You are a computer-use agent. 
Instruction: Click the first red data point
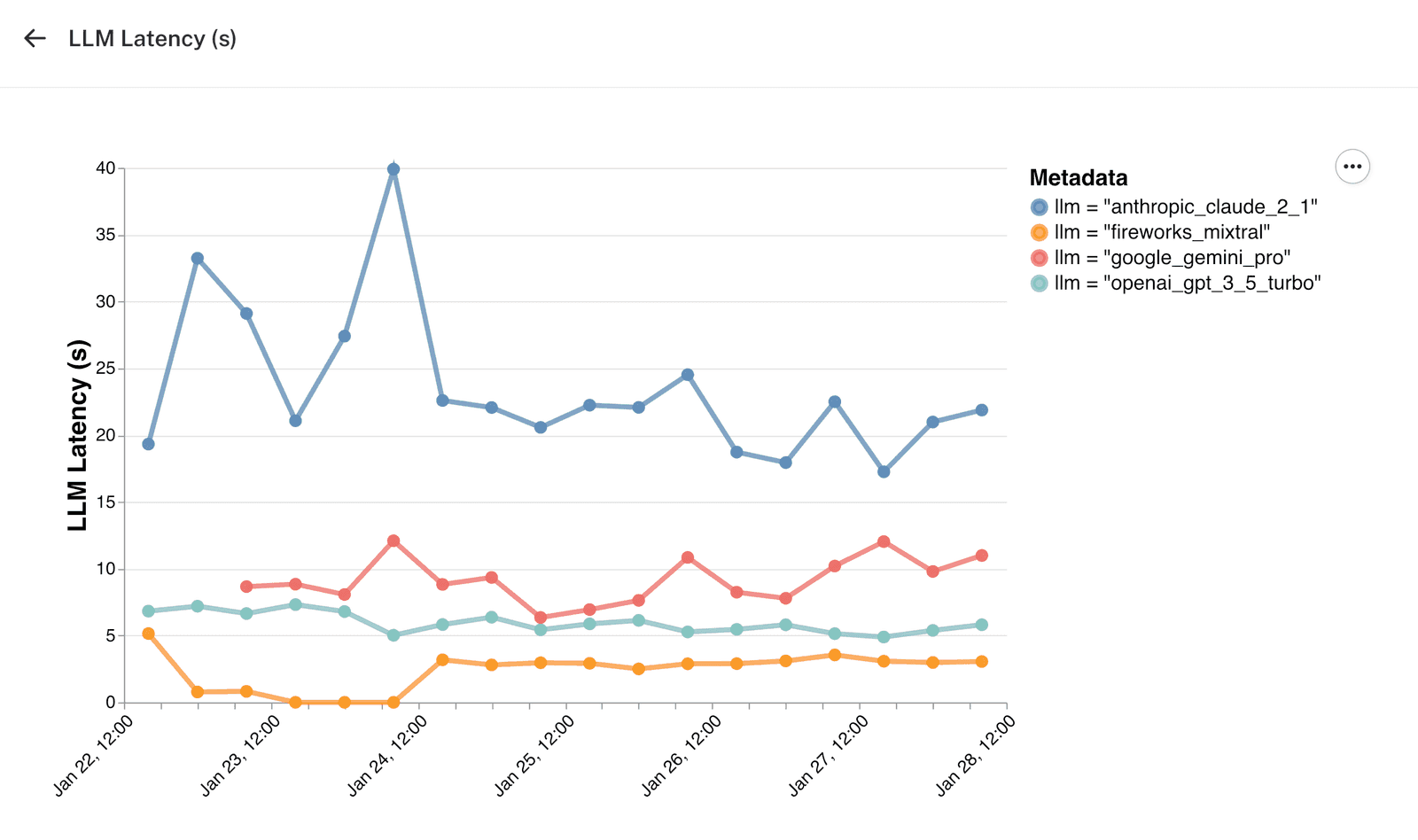[246, 587]
